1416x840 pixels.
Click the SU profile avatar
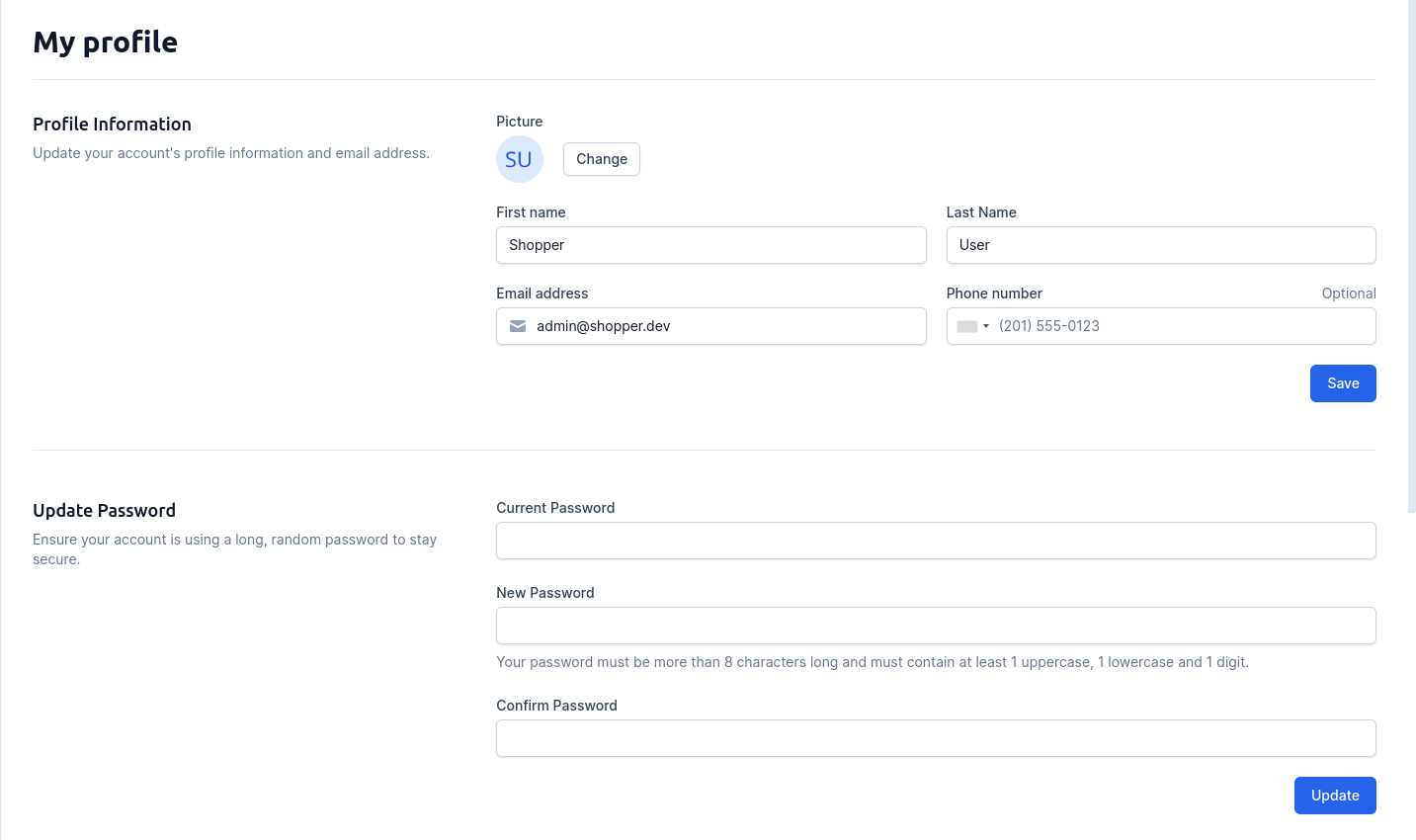pos(519,159)
